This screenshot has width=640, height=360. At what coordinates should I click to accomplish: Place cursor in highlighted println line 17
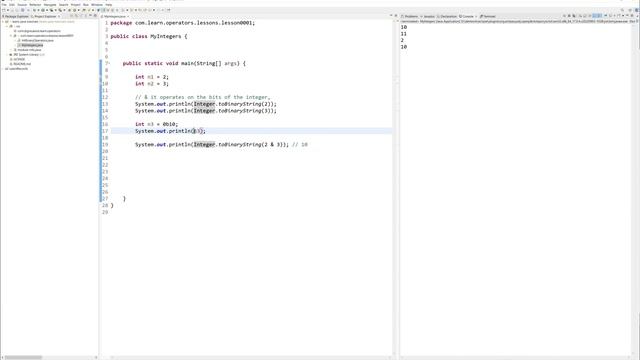[170, 131]
